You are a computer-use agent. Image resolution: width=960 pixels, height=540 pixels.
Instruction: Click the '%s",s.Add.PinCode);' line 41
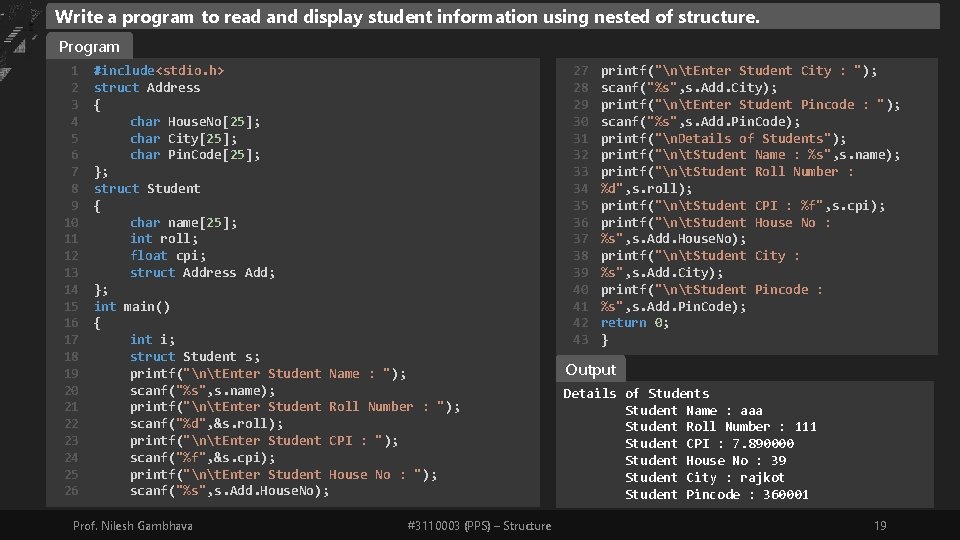coord(673,306)
